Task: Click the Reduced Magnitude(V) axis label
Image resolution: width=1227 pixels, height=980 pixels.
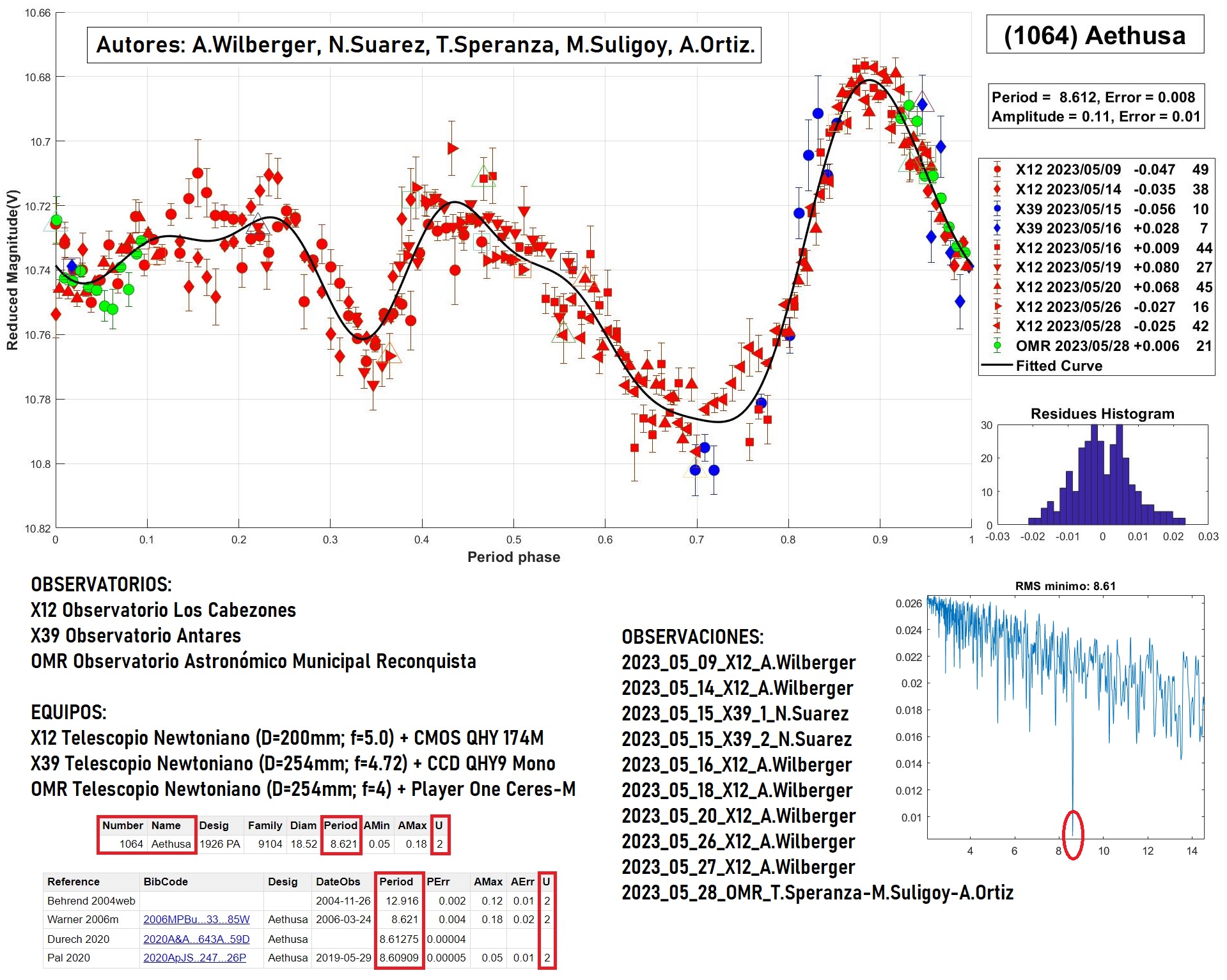Action: tap(12, 270)
